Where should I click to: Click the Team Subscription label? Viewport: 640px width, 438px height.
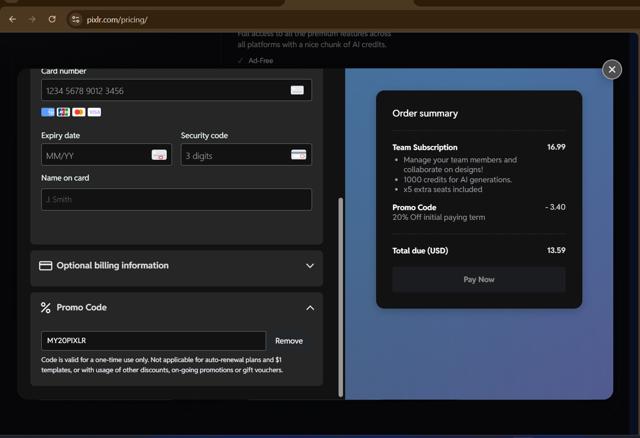[x=425, y=147]
